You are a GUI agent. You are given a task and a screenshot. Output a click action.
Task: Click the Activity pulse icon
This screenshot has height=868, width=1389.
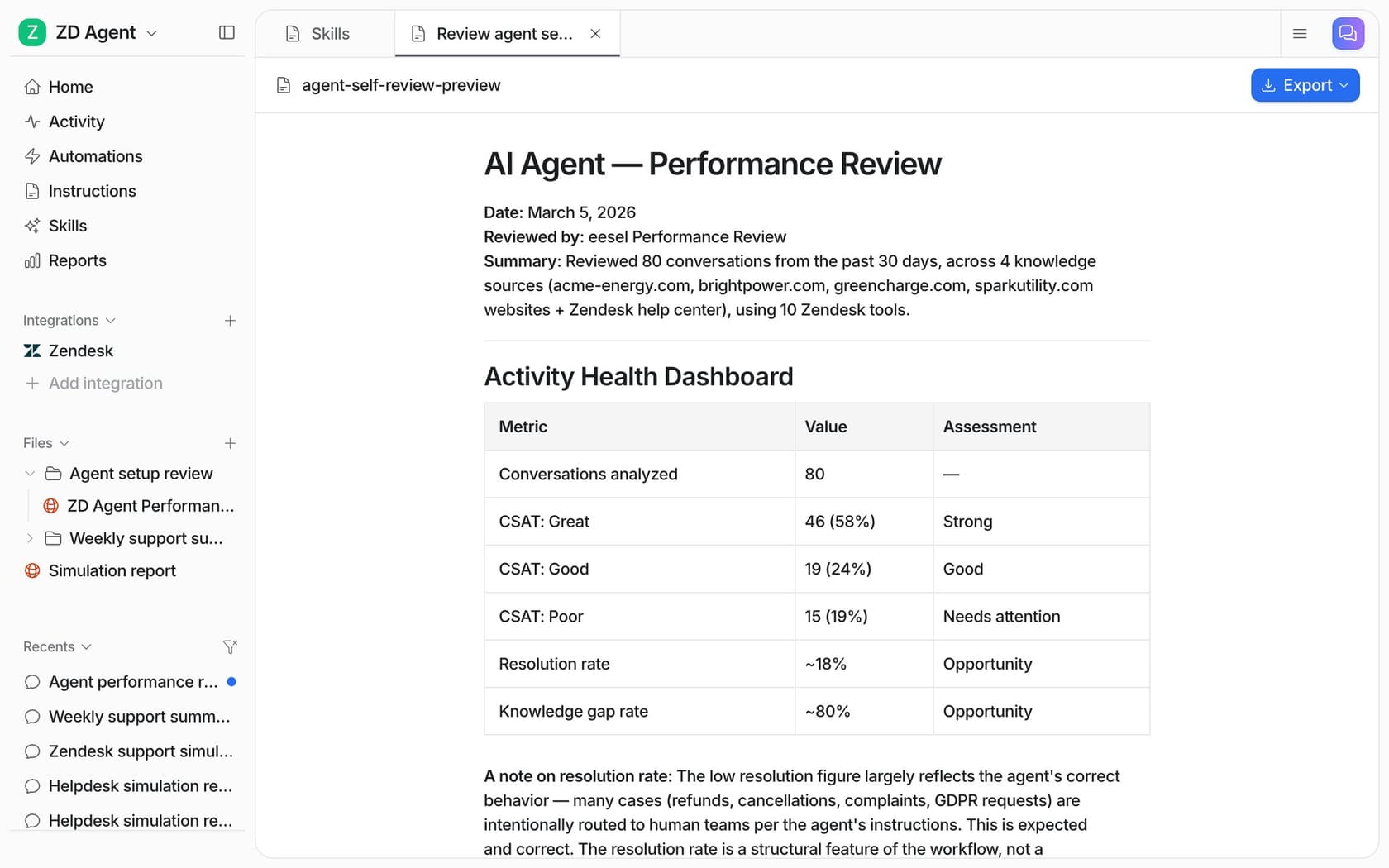32,122
